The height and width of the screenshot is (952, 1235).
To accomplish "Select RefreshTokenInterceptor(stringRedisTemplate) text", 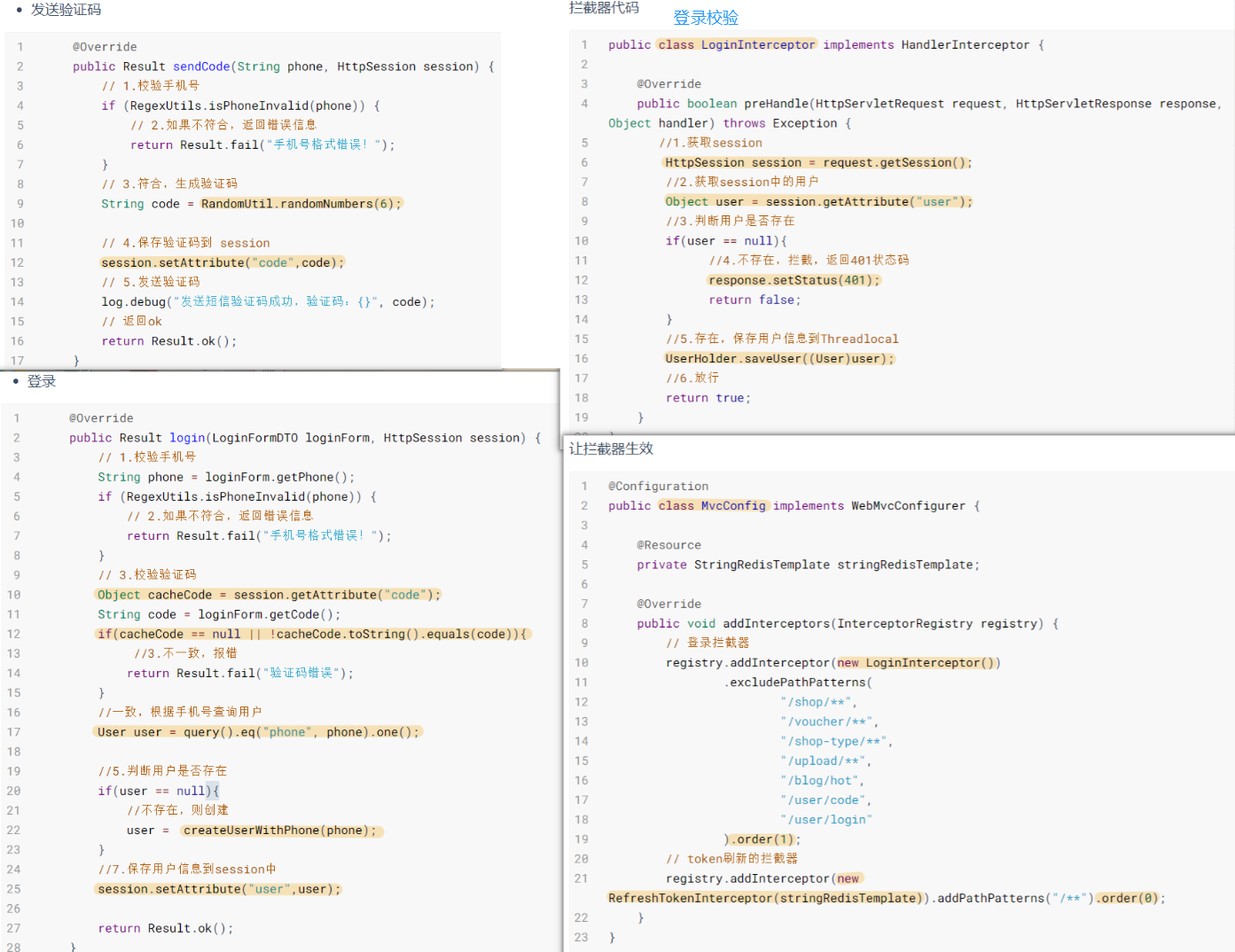I will tap(766, 899).
